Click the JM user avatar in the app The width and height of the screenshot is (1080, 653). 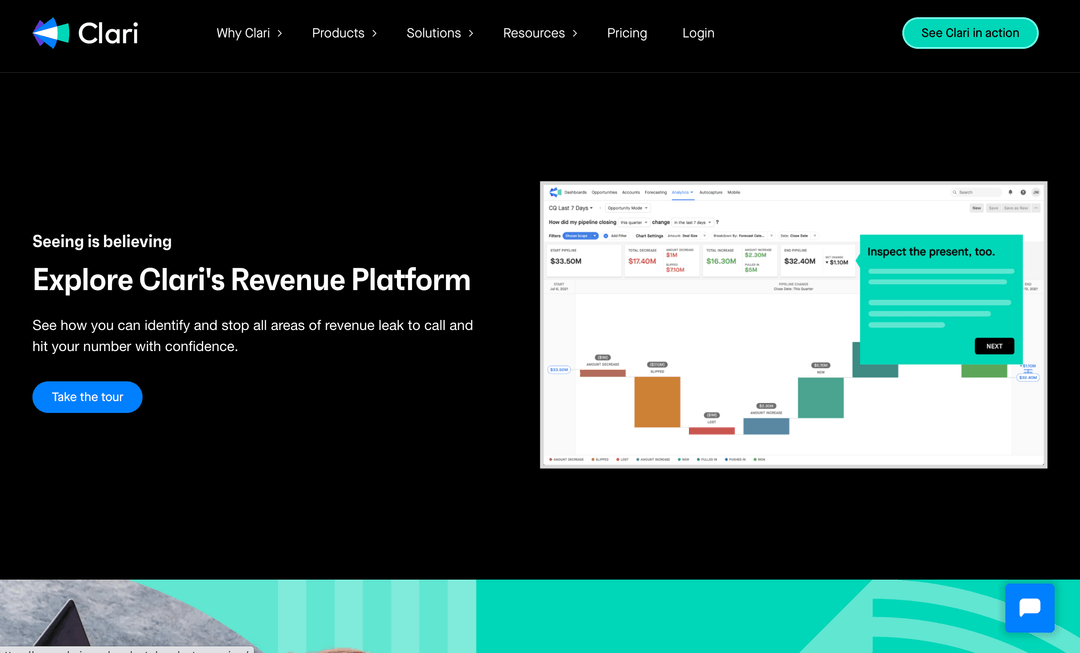tap(1036, 192)
